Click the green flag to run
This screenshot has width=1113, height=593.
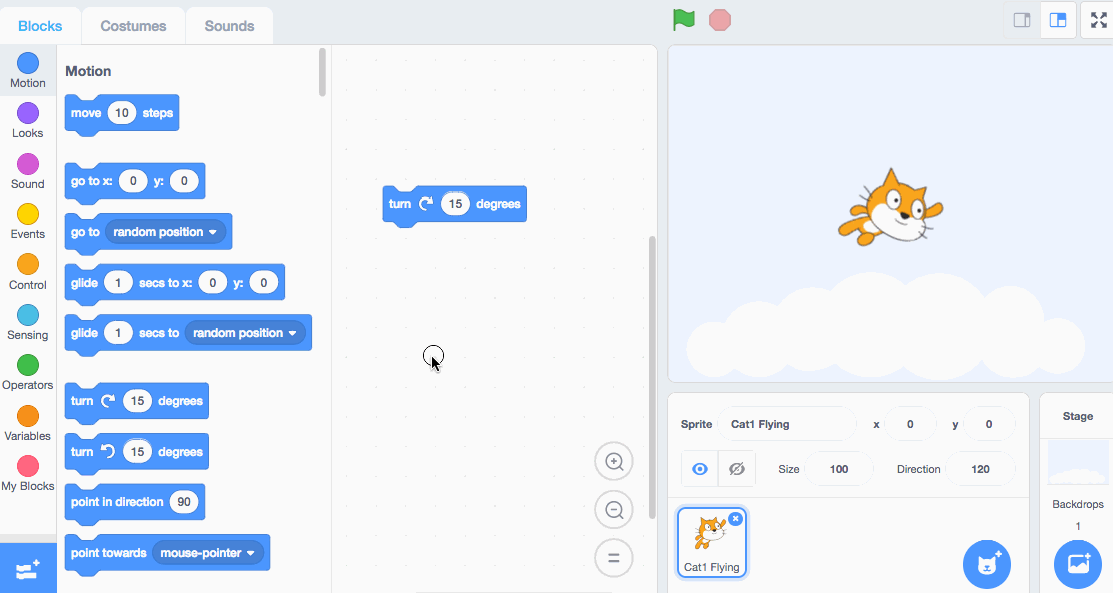click(x=684, y=20)
